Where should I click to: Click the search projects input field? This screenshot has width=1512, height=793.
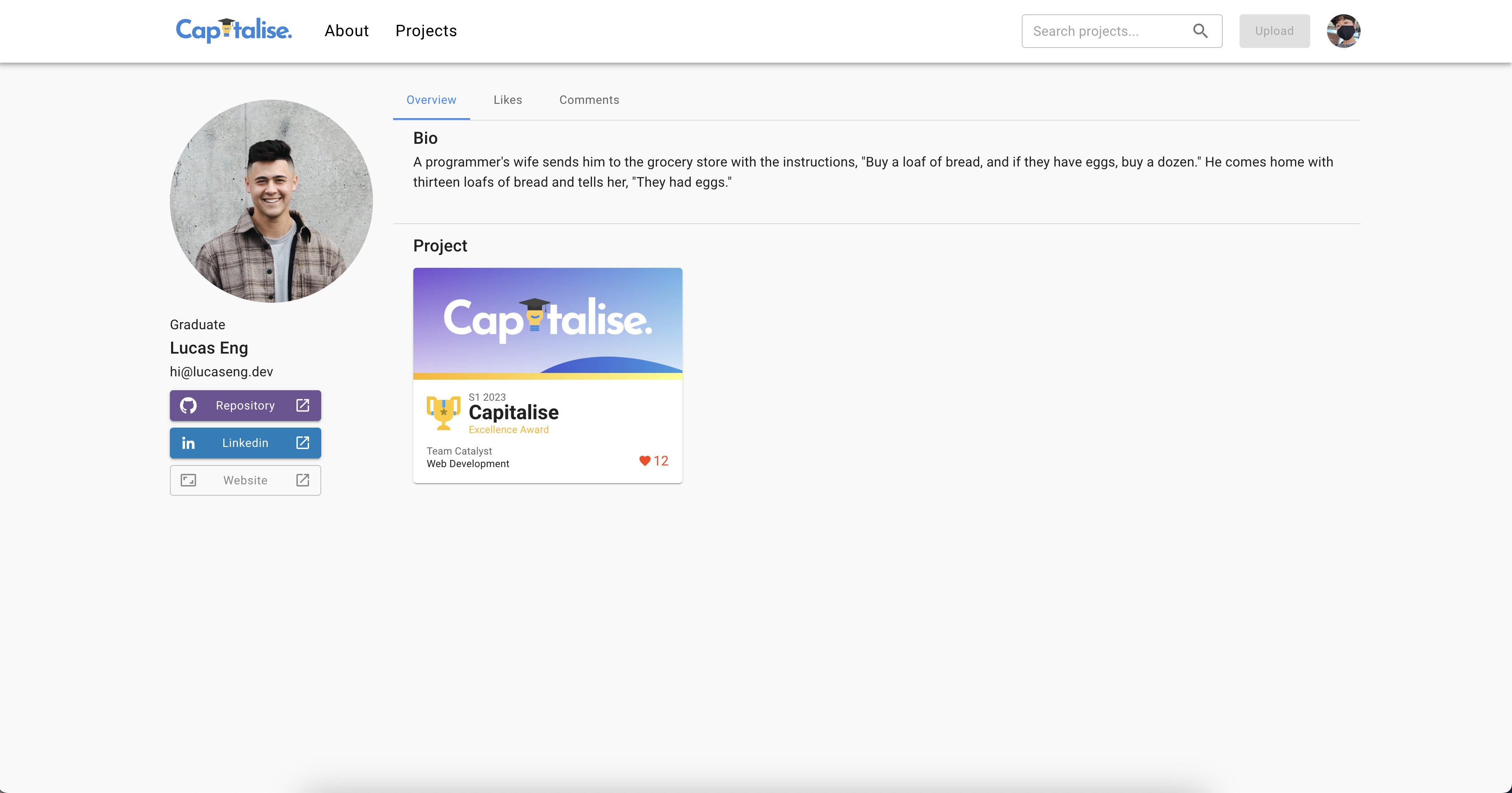click(1103, 31)
